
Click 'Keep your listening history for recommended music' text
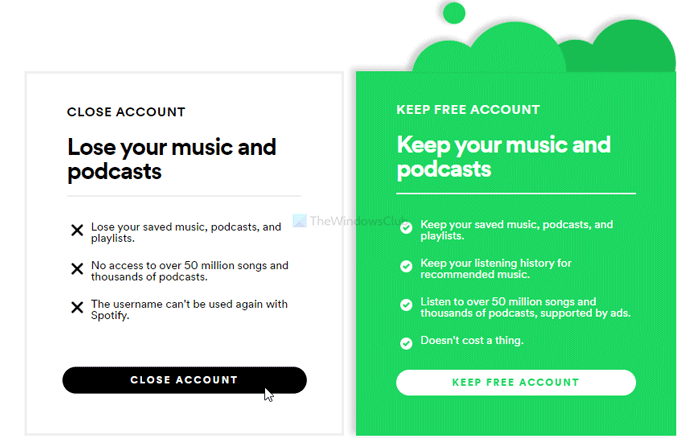point(510,268)
